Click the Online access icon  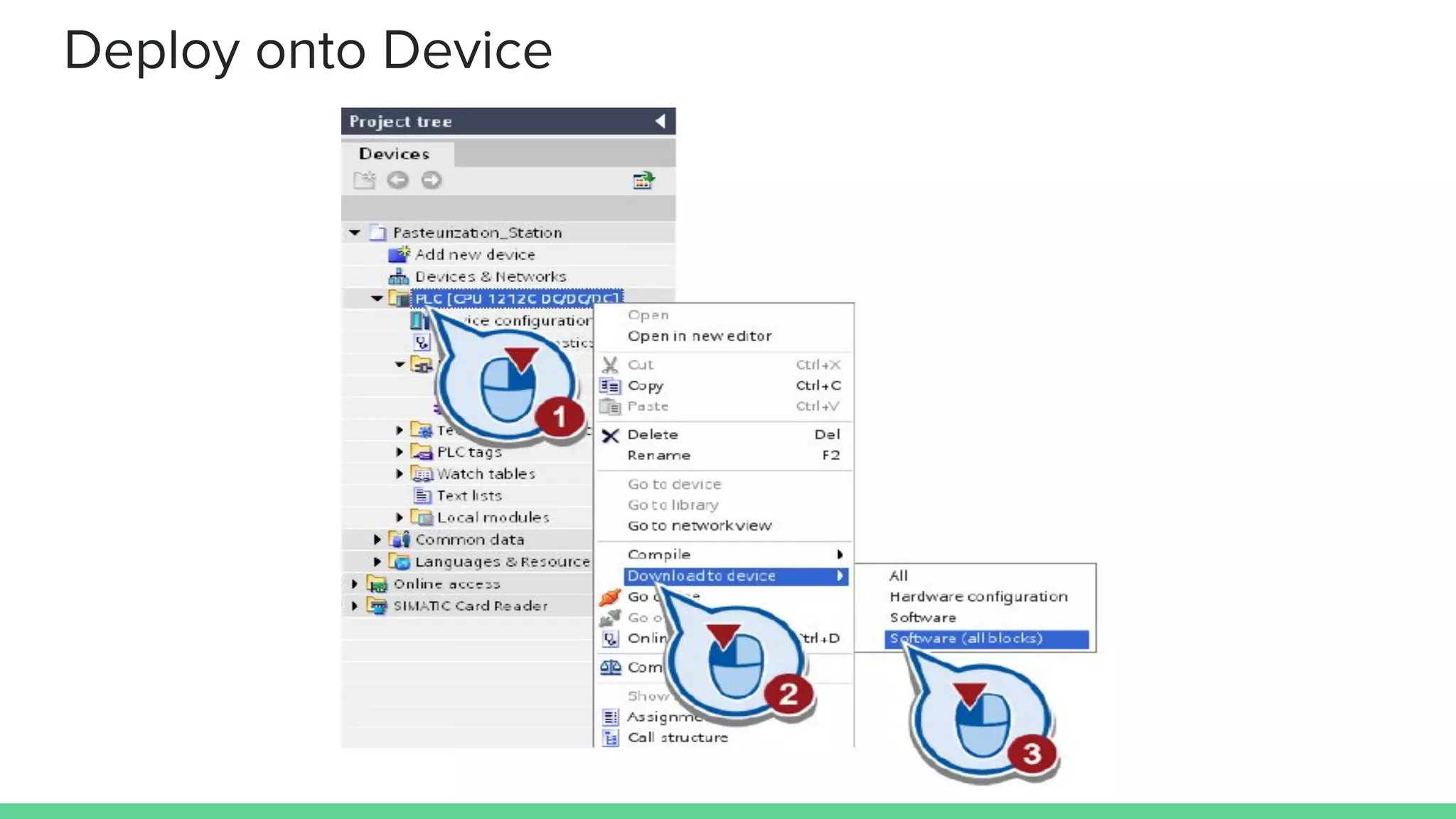(377, 584)
